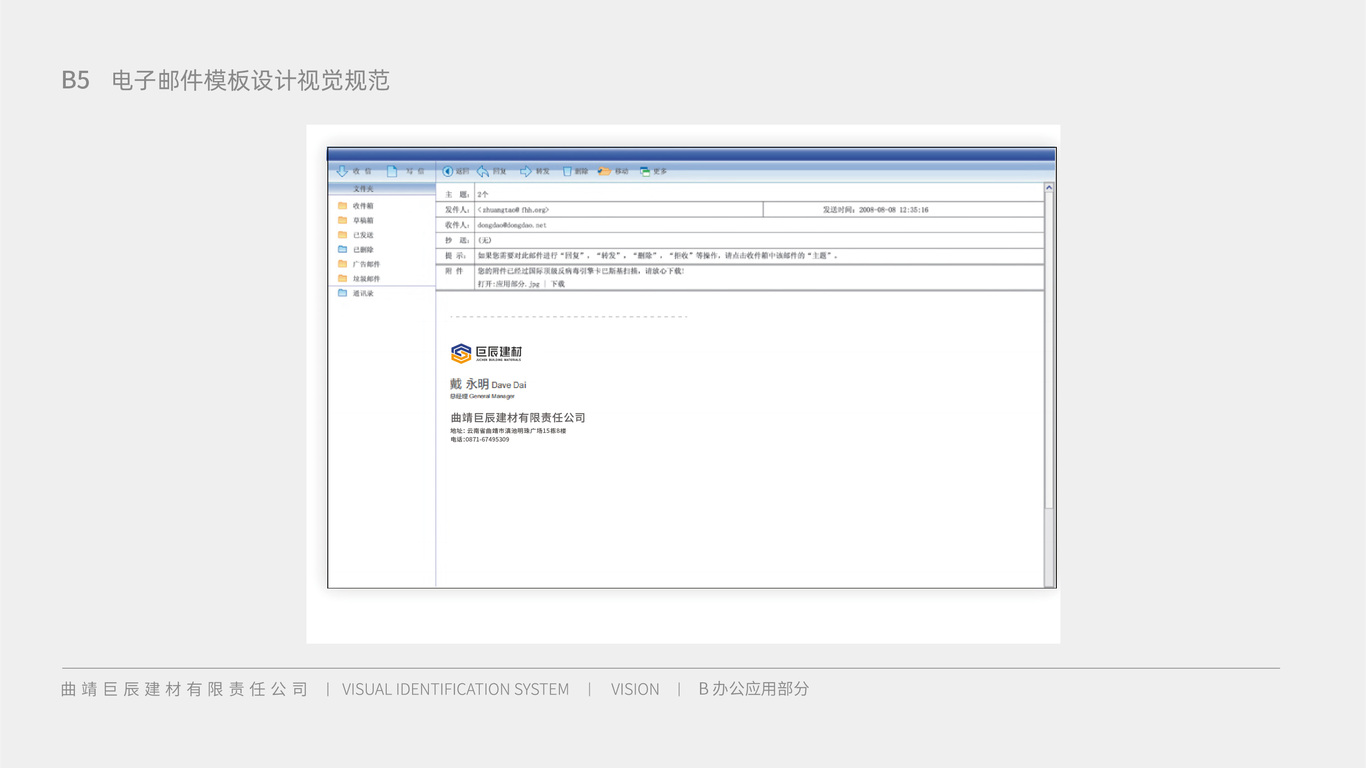Click the subject value 2个
This screenshot has width=1366, height=768.
point(483,194)
